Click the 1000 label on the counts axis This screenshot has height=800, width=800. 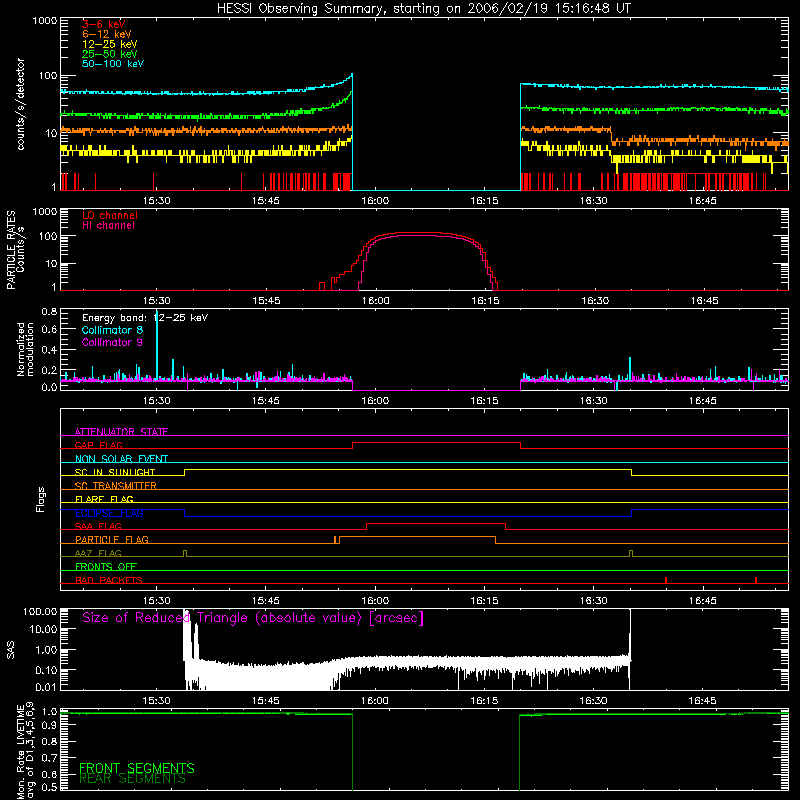tap(44, 21)
